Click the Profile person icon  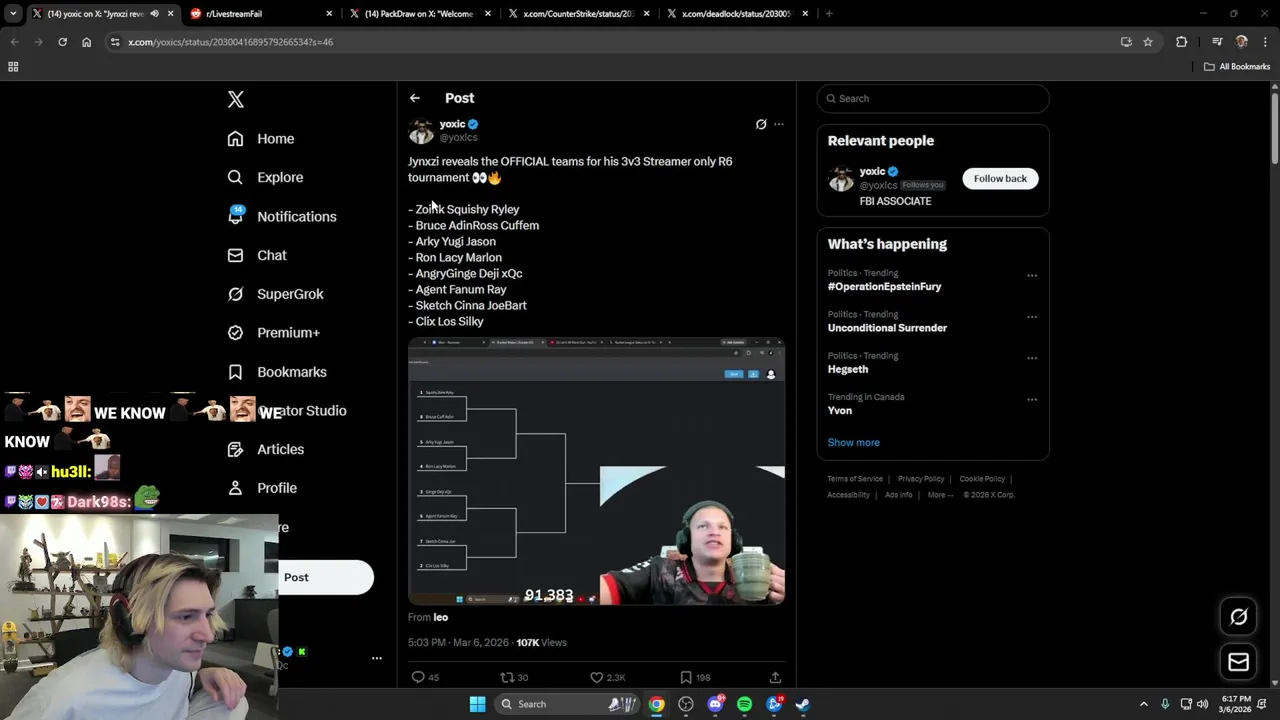tap(235, 488)
